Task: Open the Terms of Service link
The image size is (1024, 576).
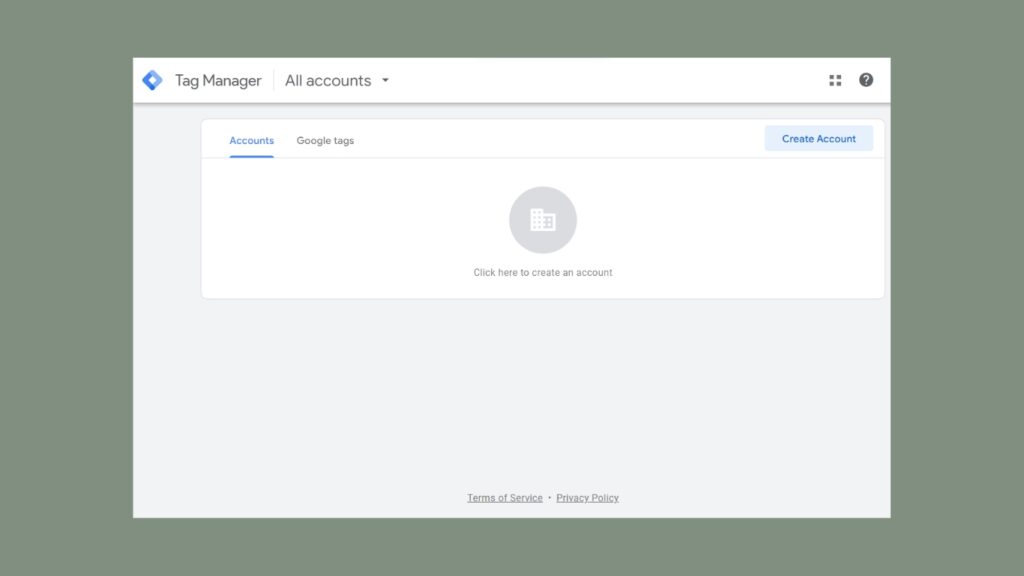Action: [x=505, y=498]
